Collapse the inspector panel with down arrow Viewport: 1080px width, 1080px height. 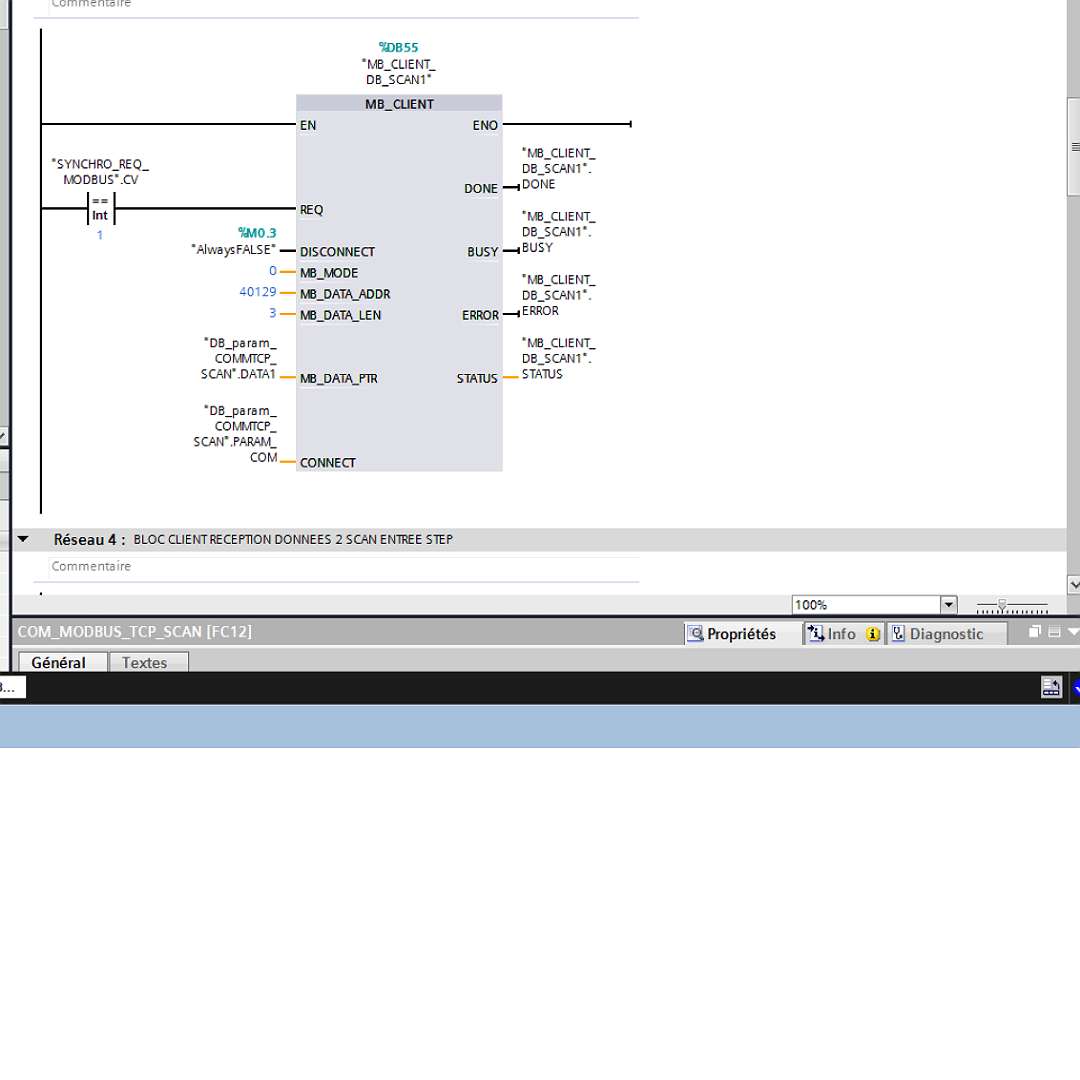tap(1074, 632)
